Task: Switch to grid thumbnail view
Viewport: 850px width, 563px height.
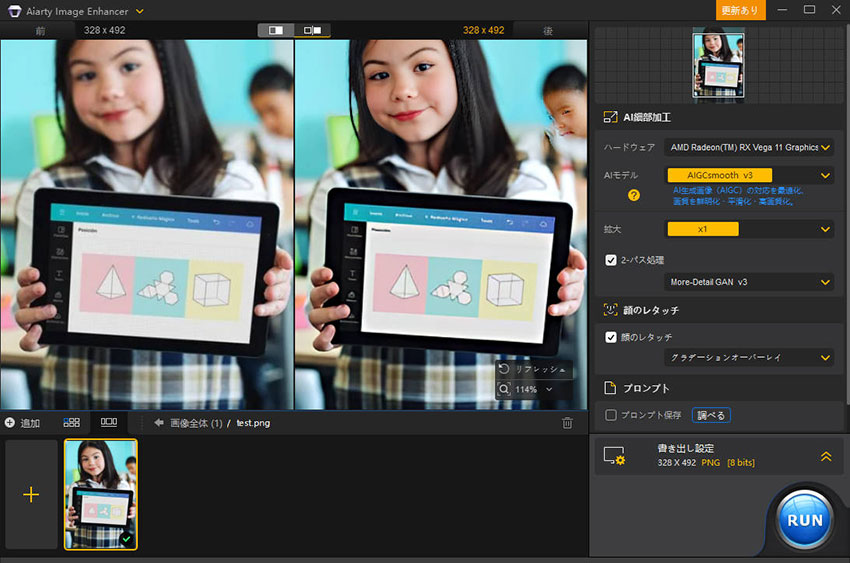Action: coord(72,422)
